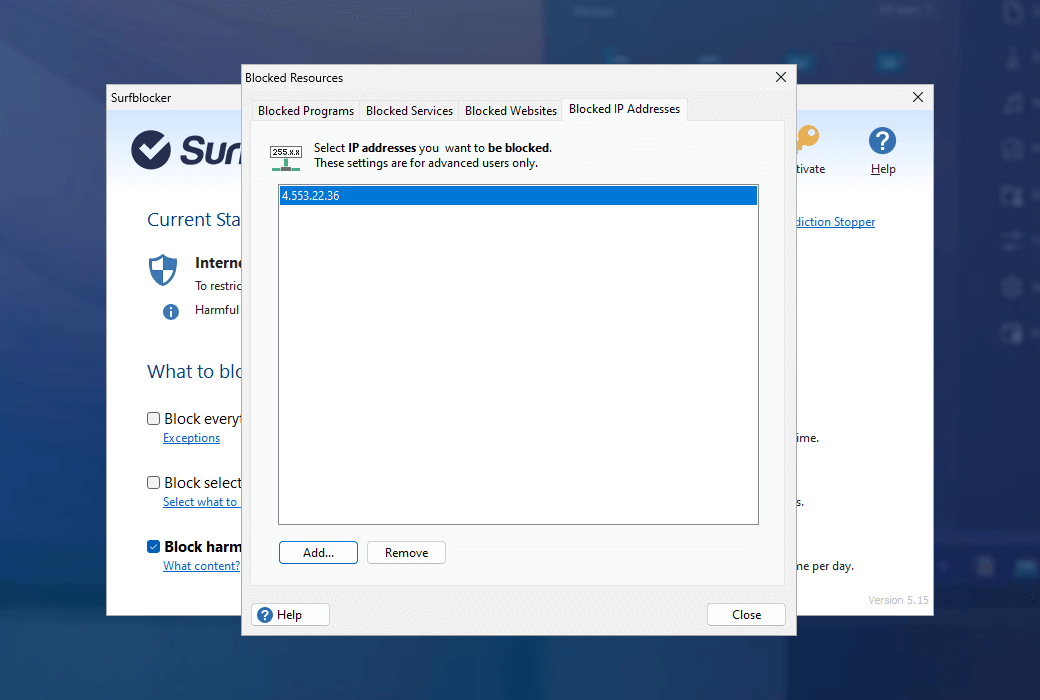1040x700 pixels.
Task: Close the Surfblocker main window
Action: click(918, 98)
